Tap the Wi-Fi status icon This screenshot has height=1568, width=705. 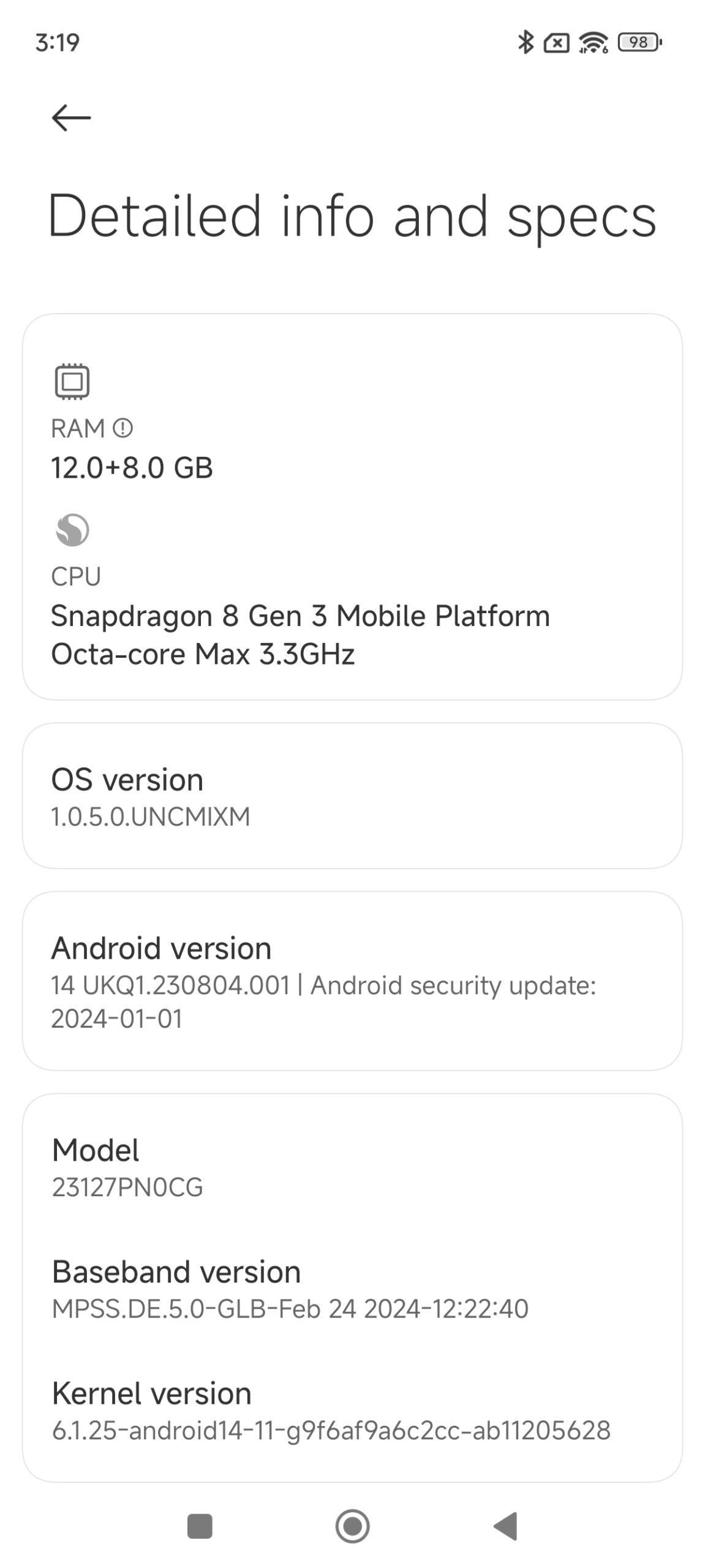pos(593,42)
